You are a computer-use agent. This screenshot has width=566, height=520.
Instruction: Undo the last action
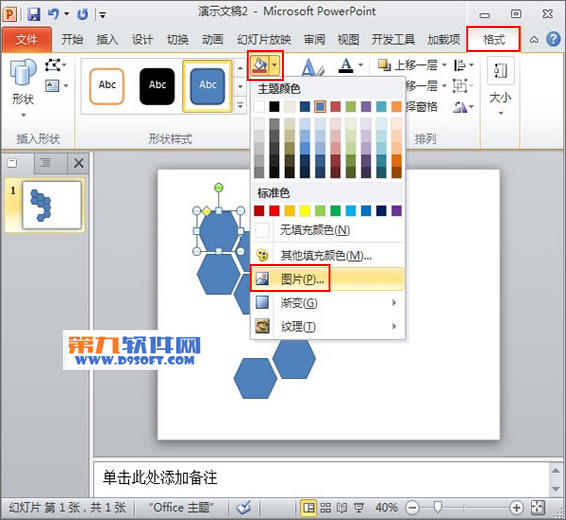pos(53,14)
